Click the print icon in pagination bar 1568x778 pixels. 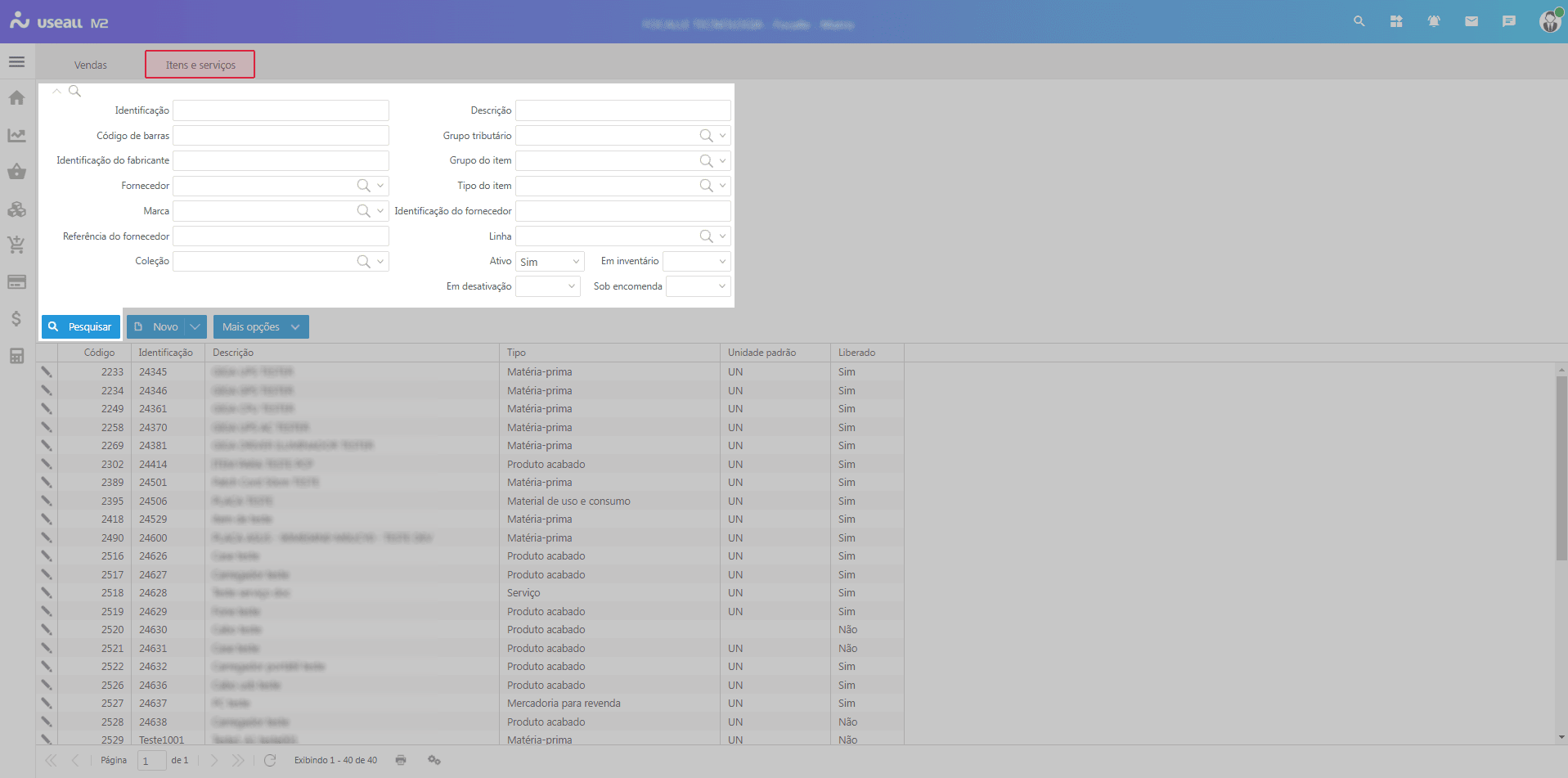click(x=401, y=760)
